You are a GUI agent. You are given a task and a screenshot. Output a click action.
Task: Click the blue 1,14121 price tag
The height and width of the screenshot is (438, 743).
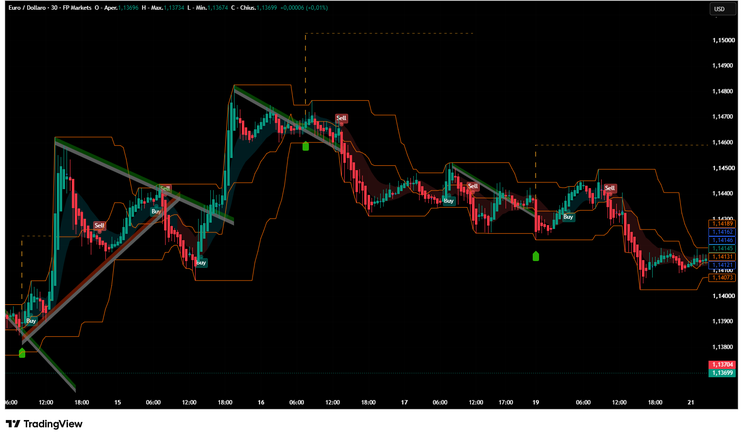pyautogui.click(x=722, y=265)
